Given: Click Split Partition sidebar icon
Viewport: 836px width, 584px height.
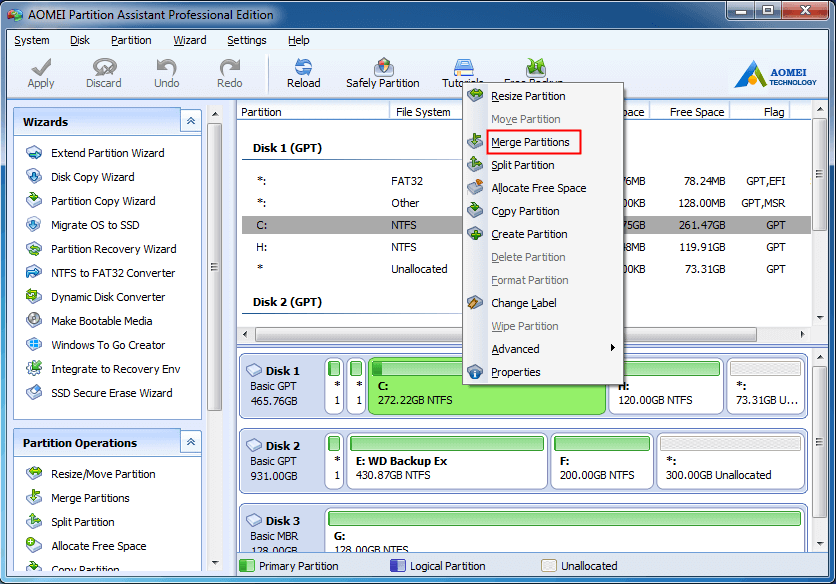Looking at the screenshot, I should point(34,522).
